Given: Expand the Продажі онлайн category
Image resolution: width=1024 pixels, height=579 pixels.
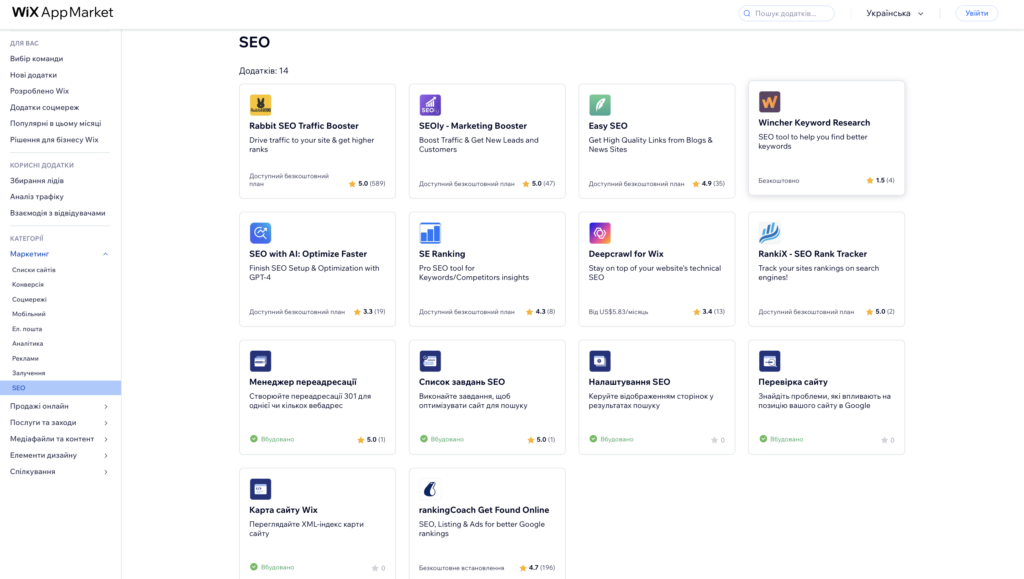Looking at the screenshot, I should point(105,406).
